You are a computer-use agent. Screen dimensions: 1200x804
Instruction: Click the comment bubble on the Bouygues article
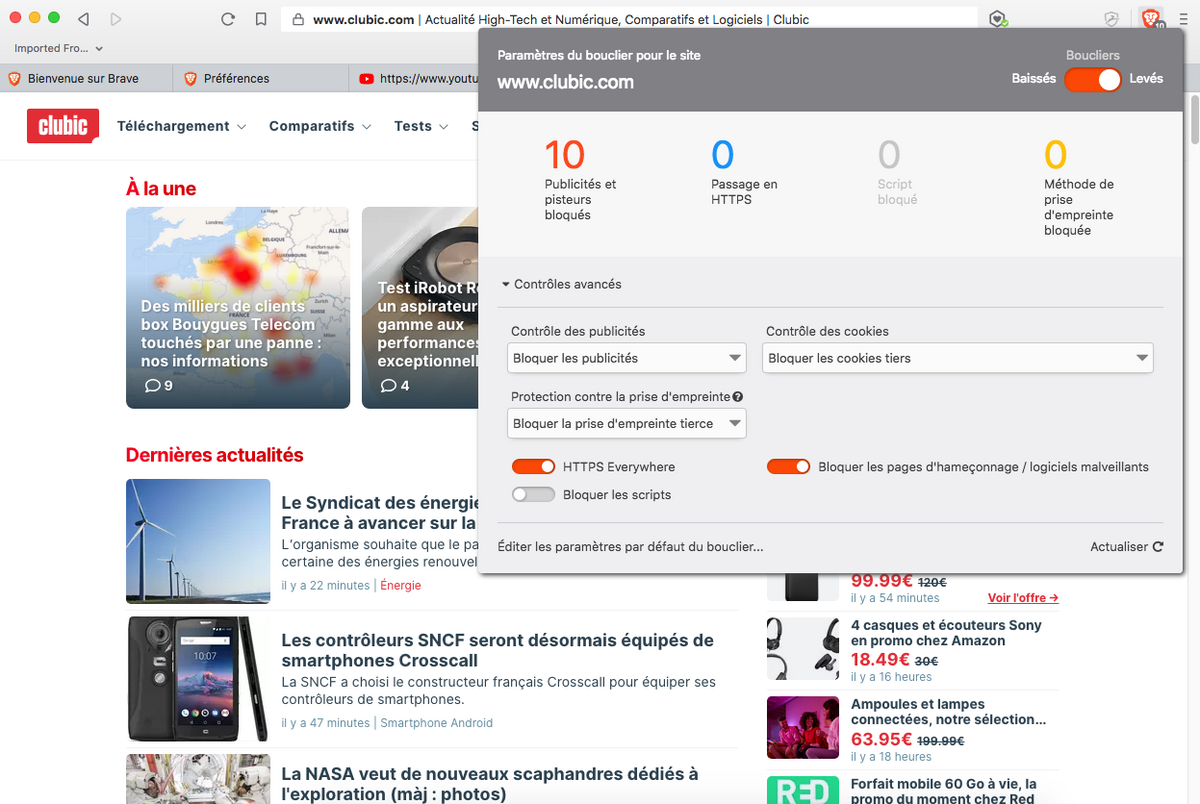coord(152,386)
